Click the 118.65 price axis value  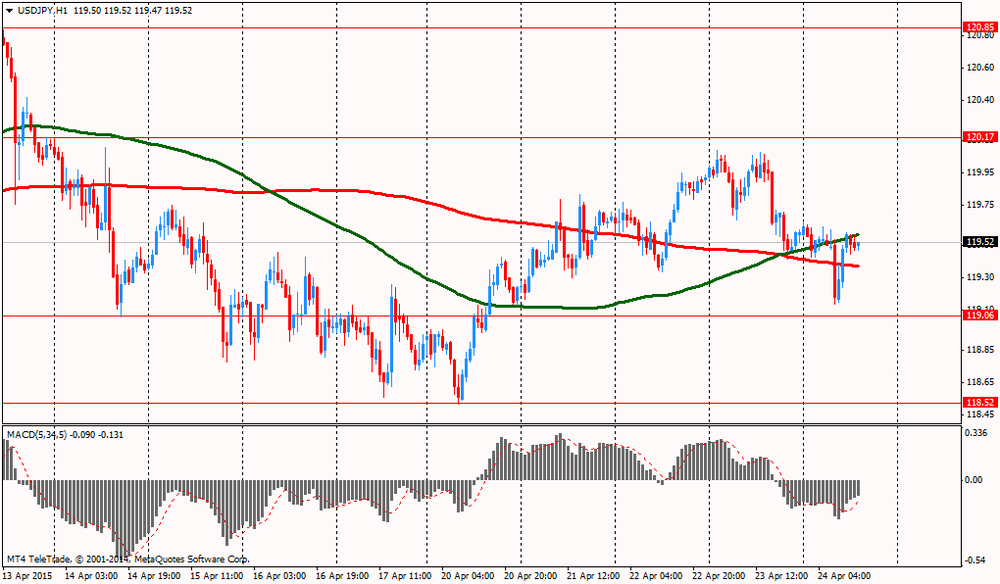coord(981,382)
